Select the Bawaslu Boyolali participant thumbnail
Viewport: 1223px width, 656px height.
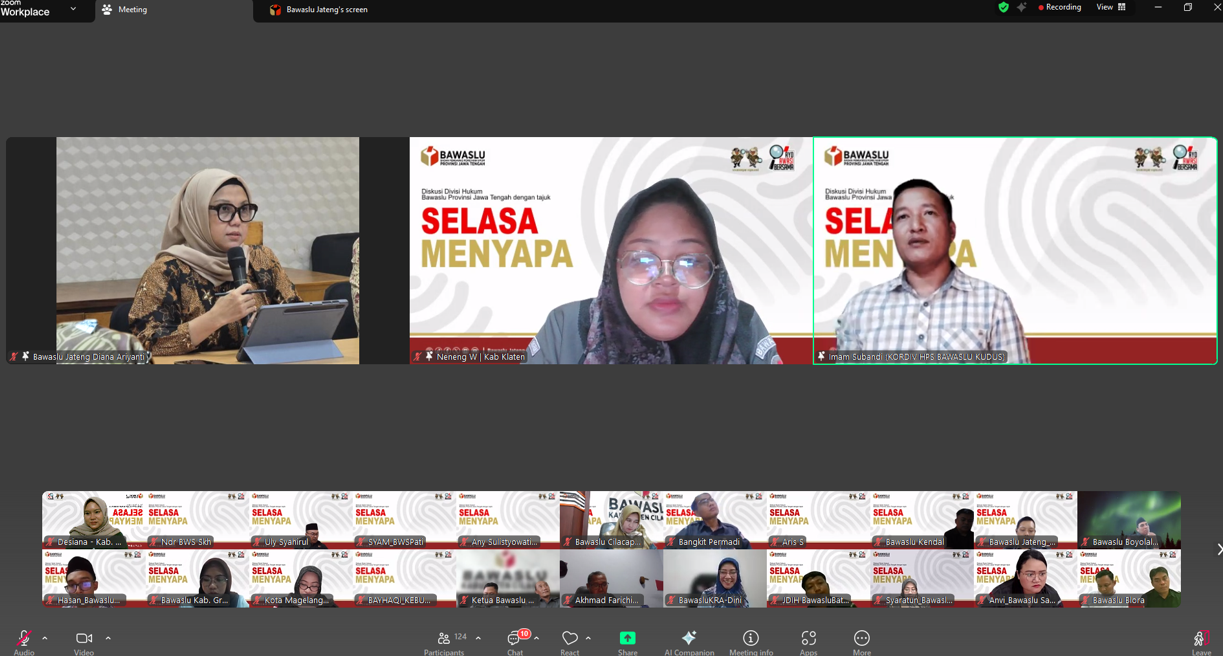coord(1128,520)
